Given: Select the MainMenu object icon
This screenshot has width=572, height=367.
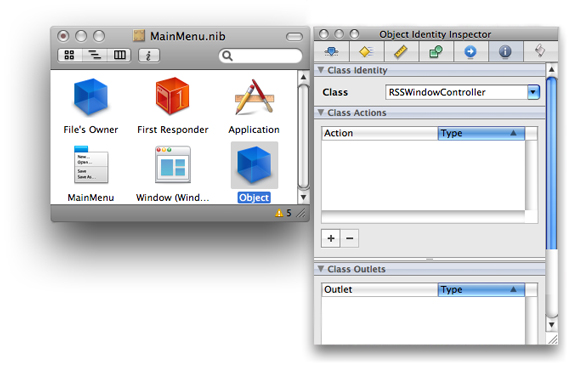Looking at the screenshot, I should 91,164.
